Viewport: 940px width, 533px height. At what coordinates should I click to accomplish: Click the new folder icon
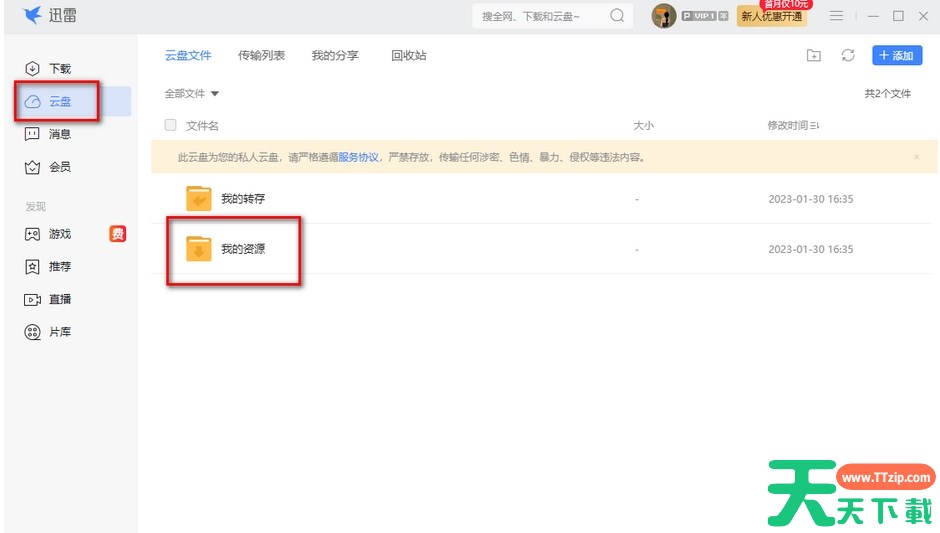814,56
